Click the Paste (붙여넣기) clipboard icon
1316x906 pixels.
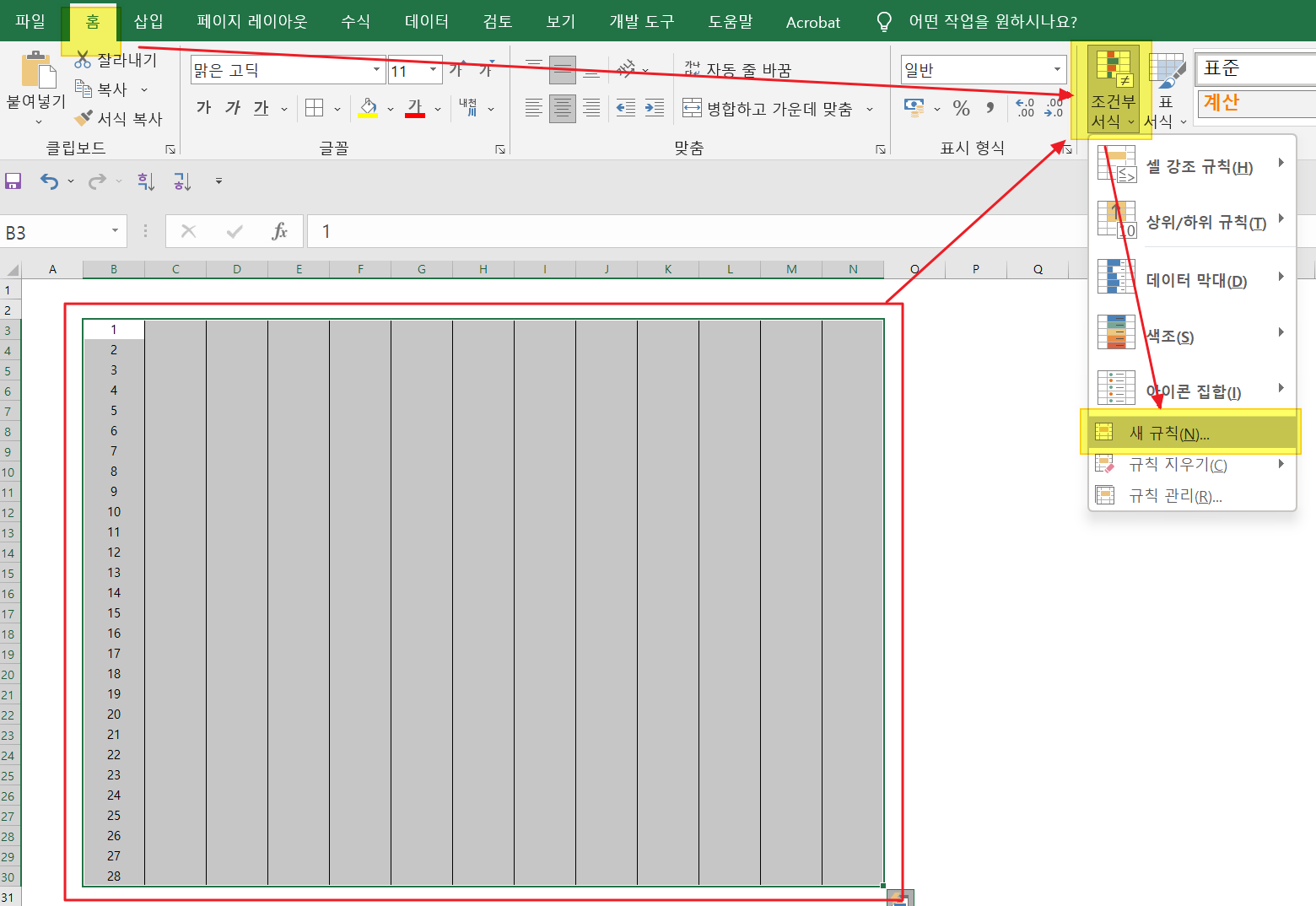(37, 69)
